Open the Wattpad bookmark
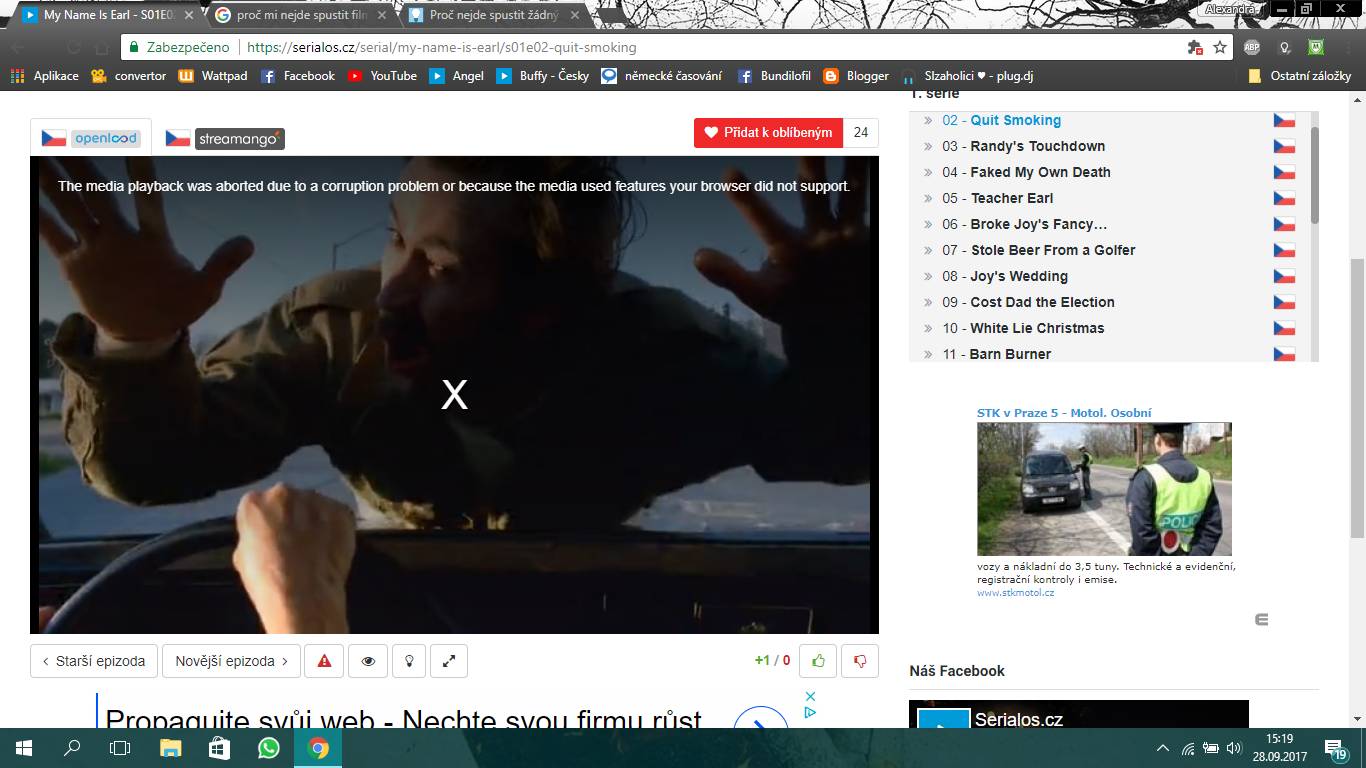 213,75
